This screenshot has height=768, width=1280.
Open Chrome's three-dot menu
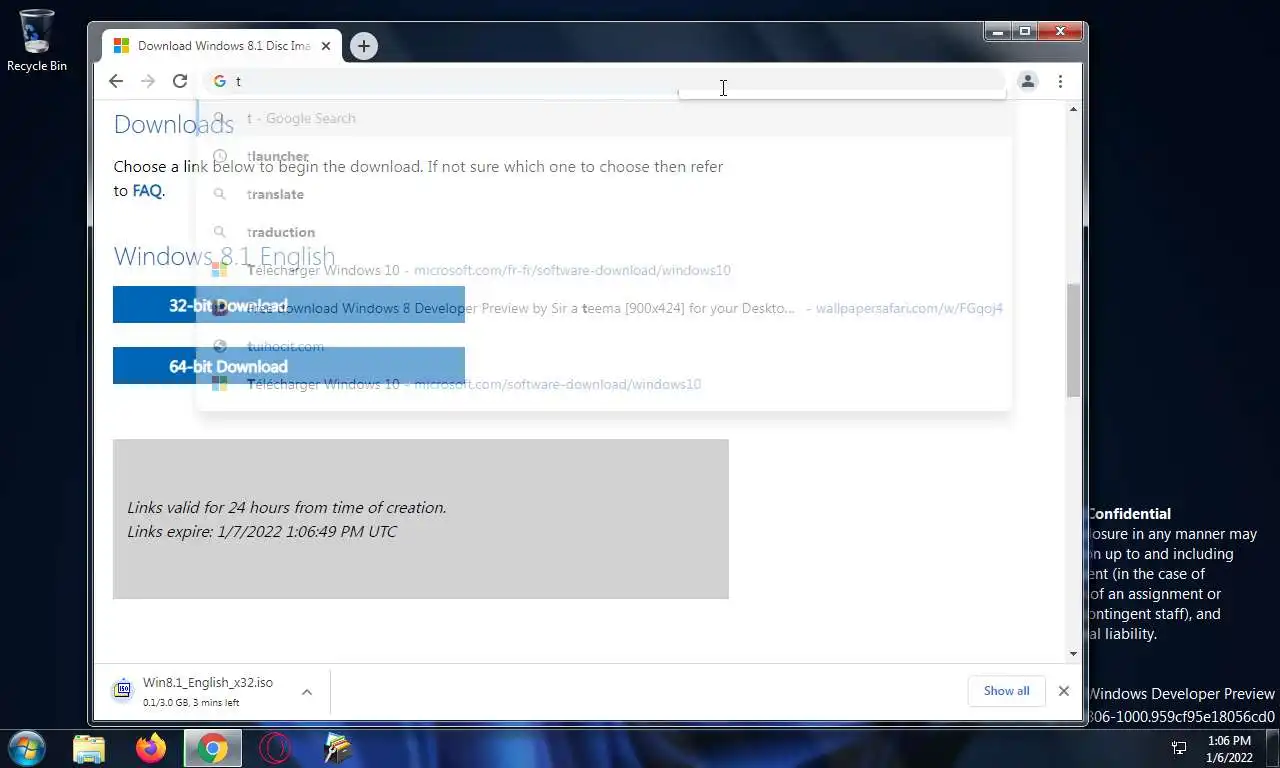click(x=1060, y=81)
